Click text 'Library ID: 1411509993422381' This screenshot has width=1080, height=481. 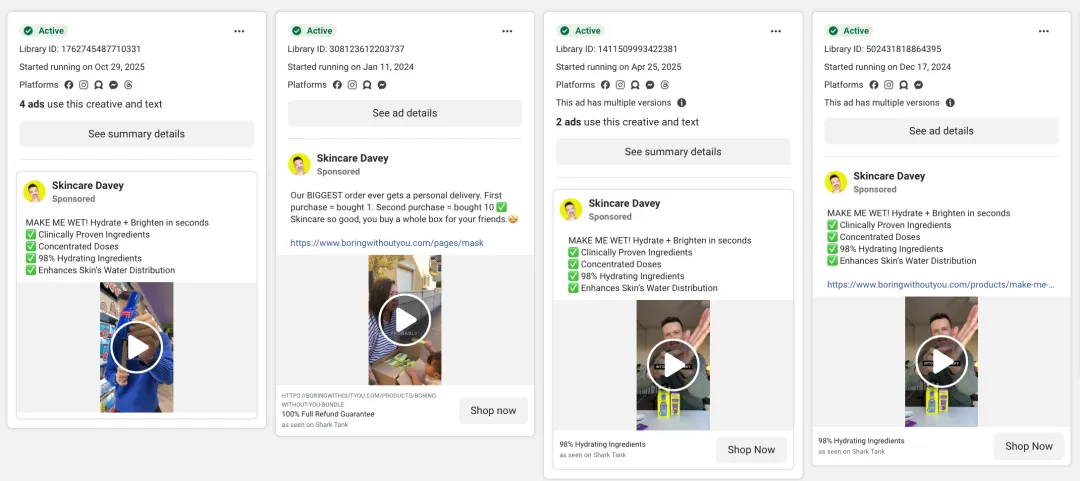[x=616, y=49]
